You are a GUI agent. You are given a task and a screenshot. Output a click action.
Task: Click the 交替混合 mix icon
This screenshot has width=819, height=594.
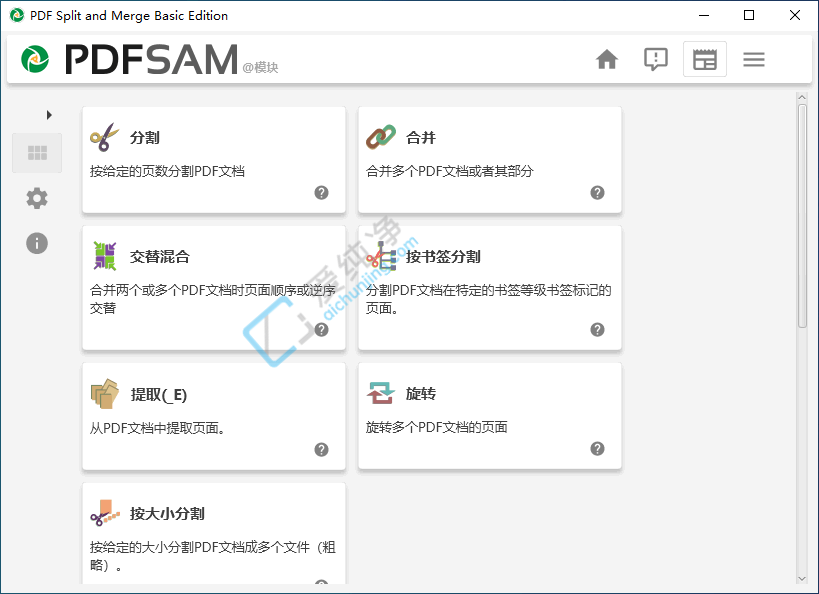[x=104, y=256]
